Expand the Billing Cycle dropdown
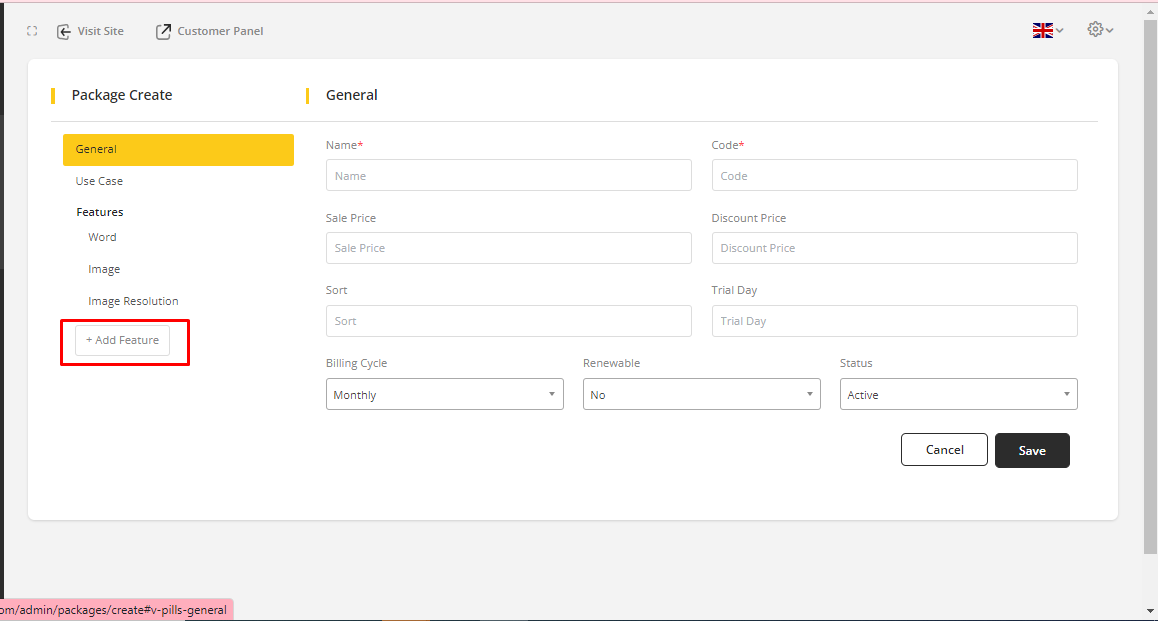 [444, 394]
